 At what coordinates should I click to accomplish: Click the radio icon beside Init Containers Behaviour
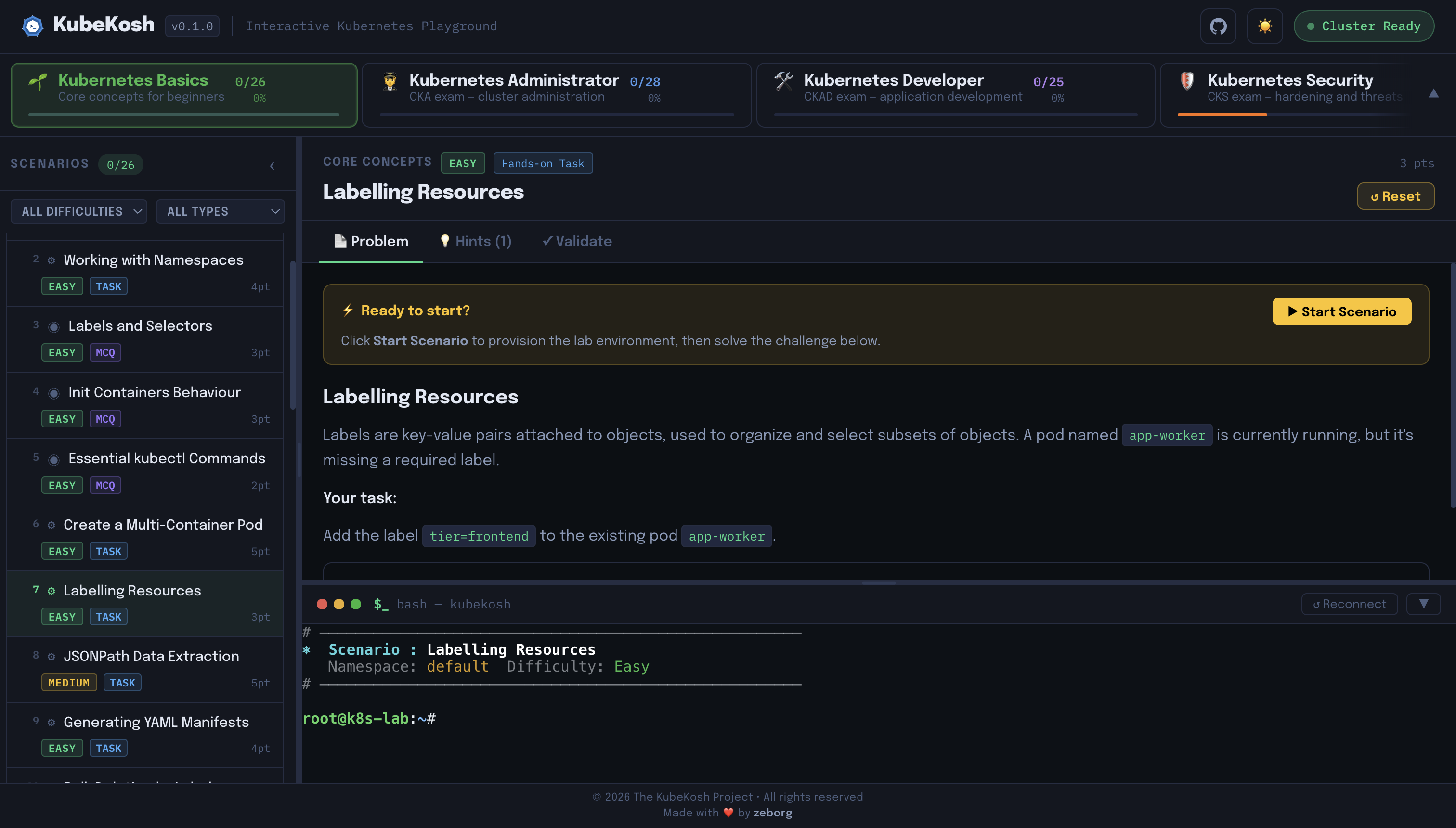point(53,393)
